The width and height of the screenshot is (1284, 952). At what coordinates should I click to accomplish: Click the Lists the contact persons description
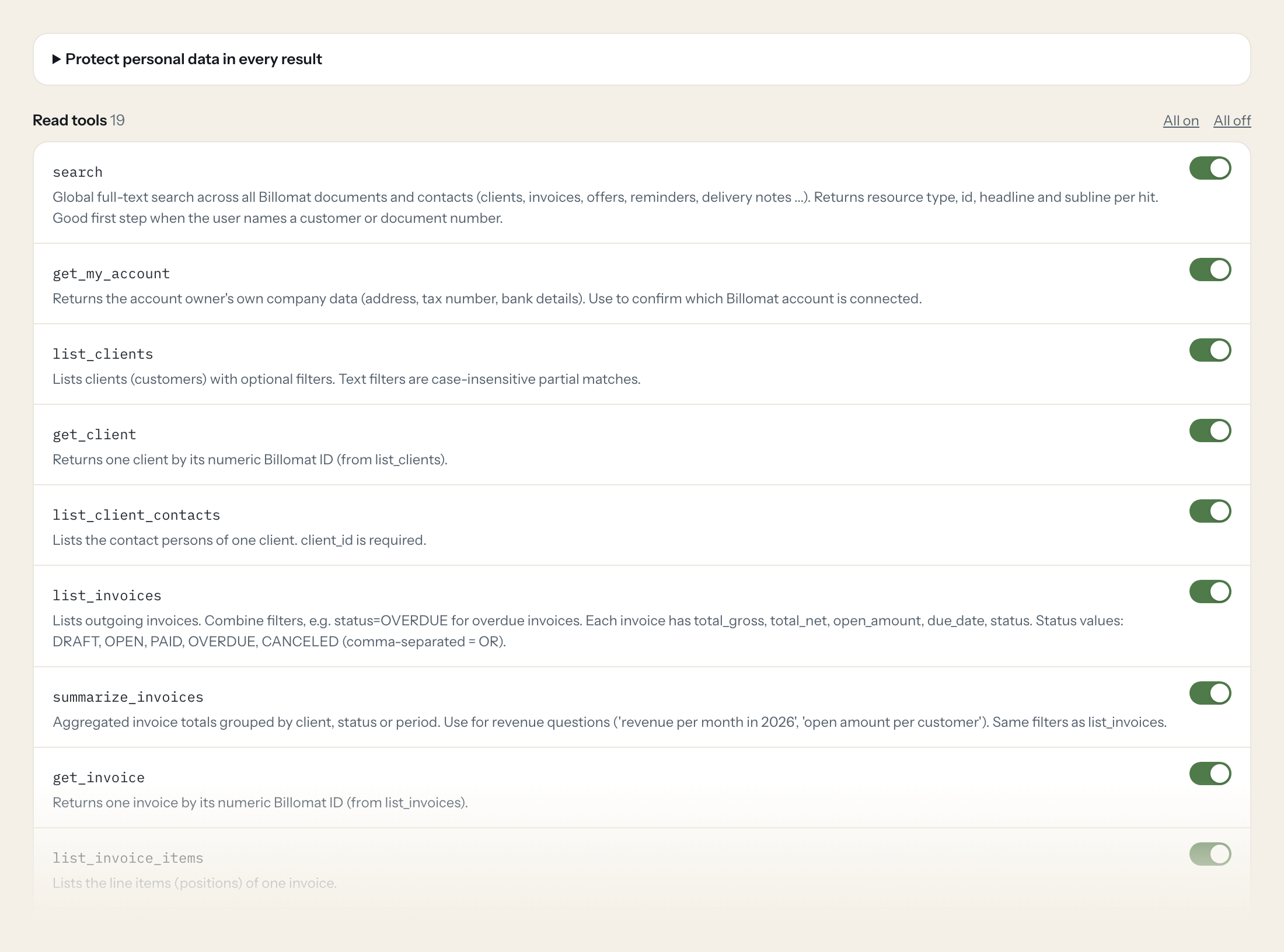239,540
